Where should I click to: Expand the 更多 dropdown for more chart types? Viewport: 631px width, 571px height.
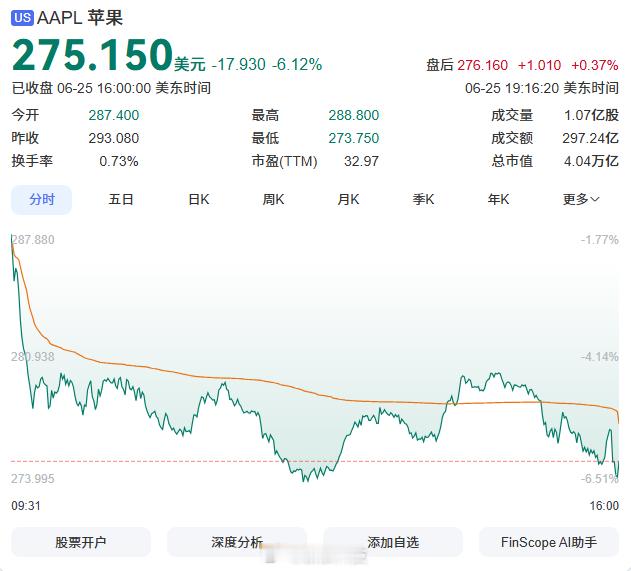pos(581,200)
